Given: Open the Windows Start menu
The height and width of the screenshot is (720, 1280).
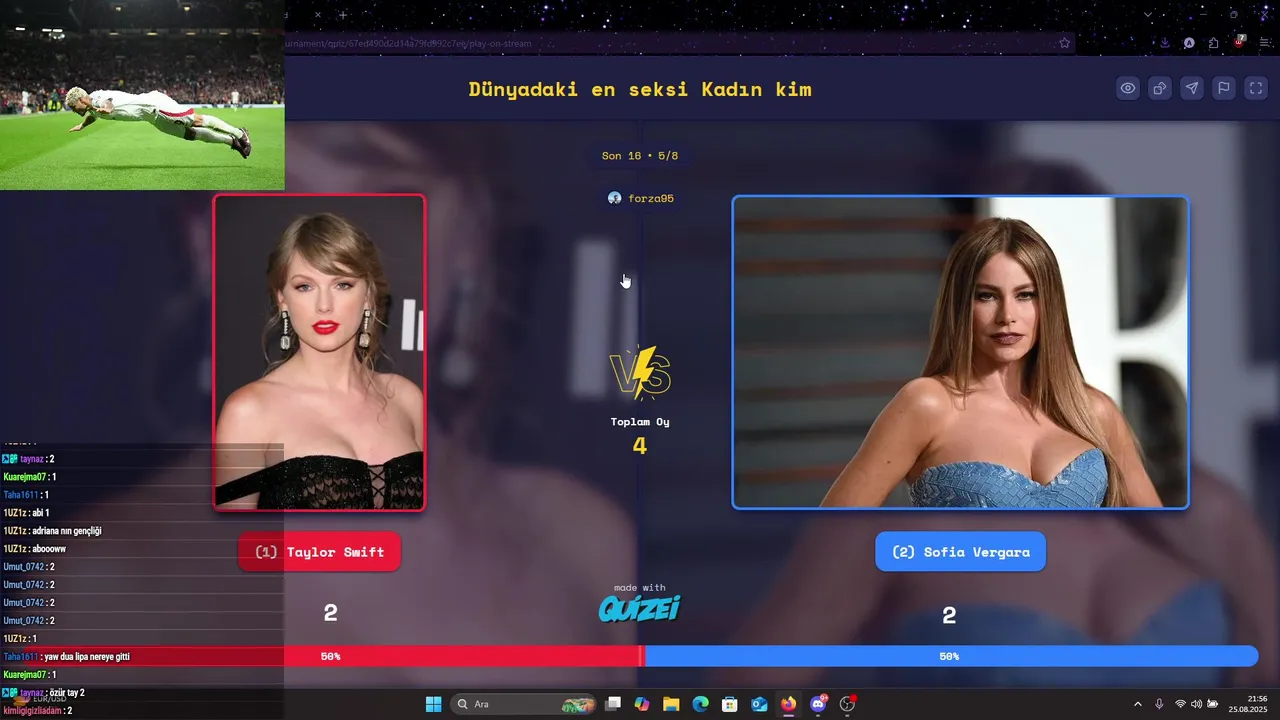Looking at the screenshot, I should click(433, 704).
